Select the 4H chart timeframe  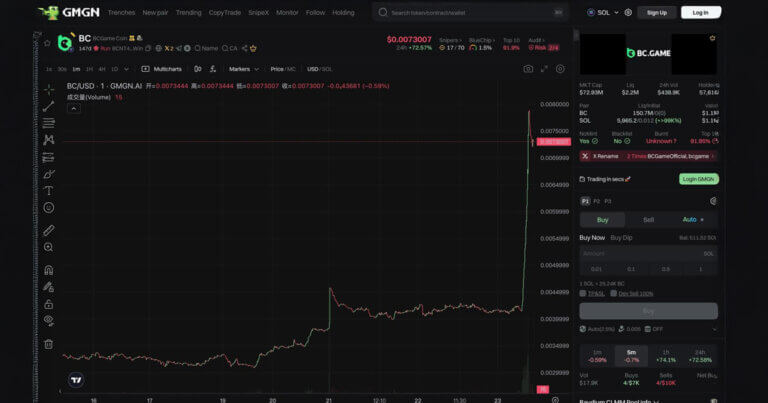click(102, 69)
